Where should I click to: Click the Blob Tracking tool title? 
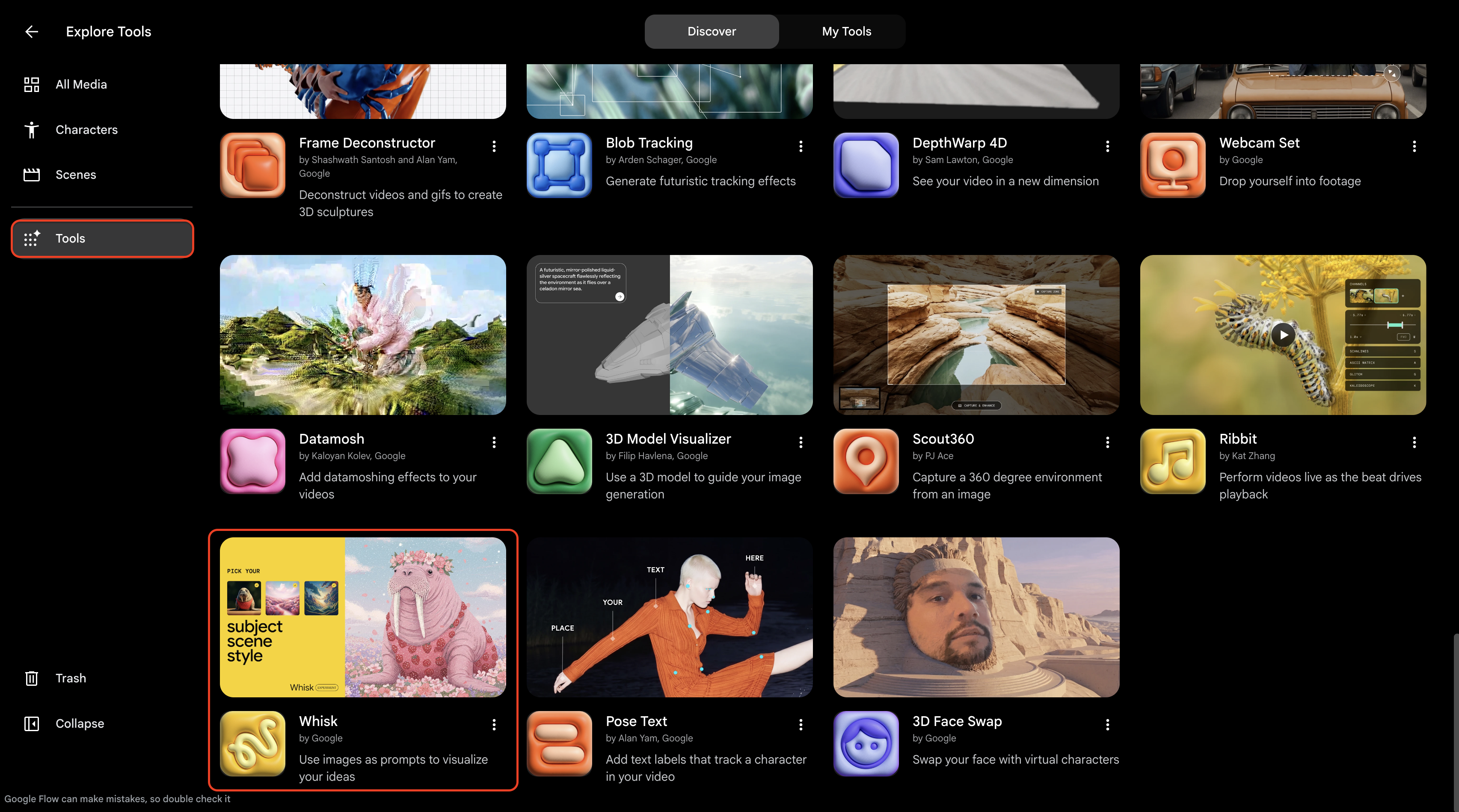[649, 143]
